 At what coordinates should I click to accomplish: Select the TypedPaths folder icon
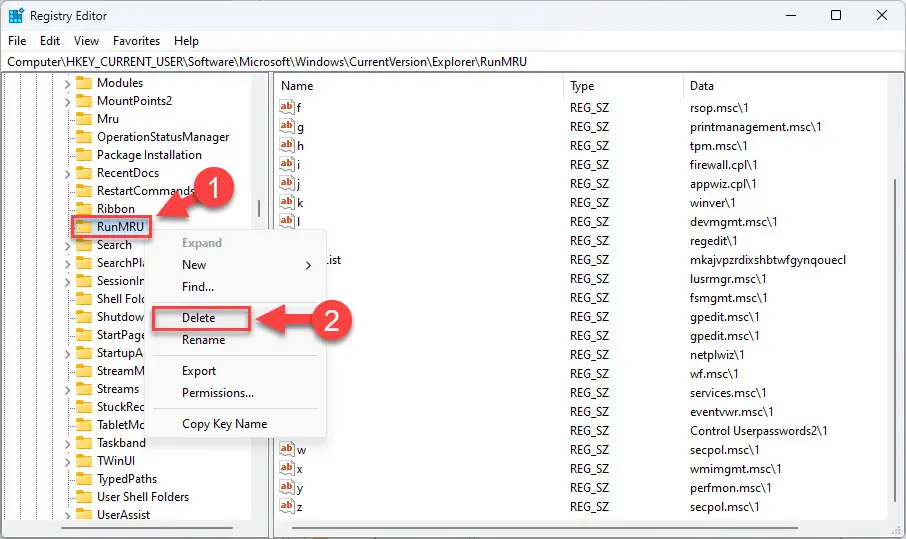pyautogui.click(x=84, y=479)
